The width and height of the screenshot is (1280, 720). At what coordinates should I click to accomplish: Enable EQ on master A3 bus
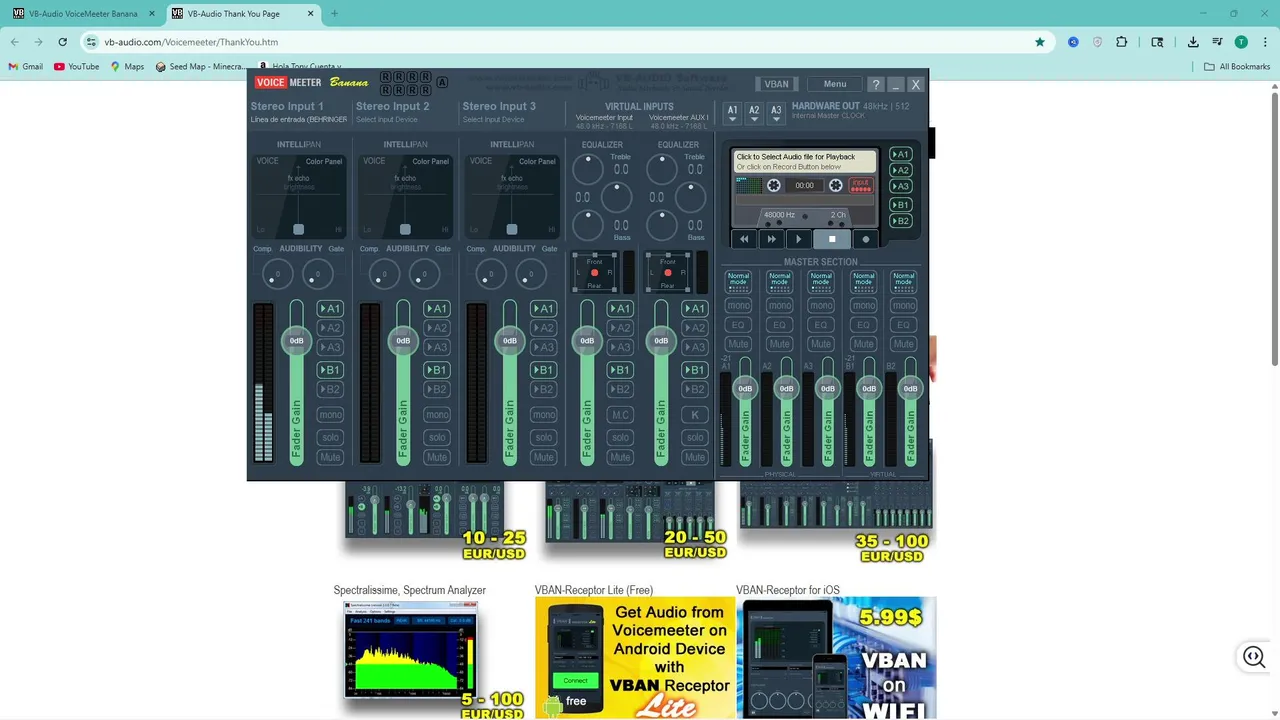point(821,325)
